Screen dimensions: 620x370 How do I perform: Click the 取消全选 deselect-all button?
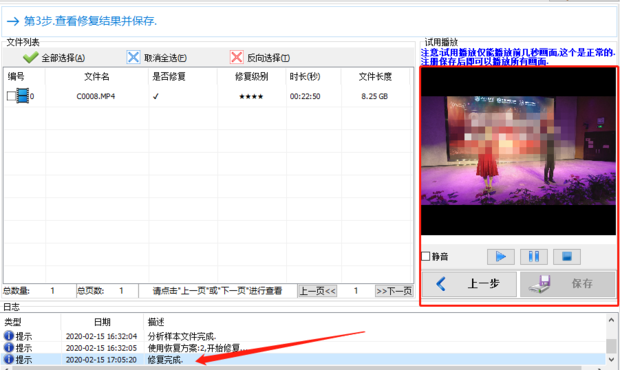pos(157,58)
